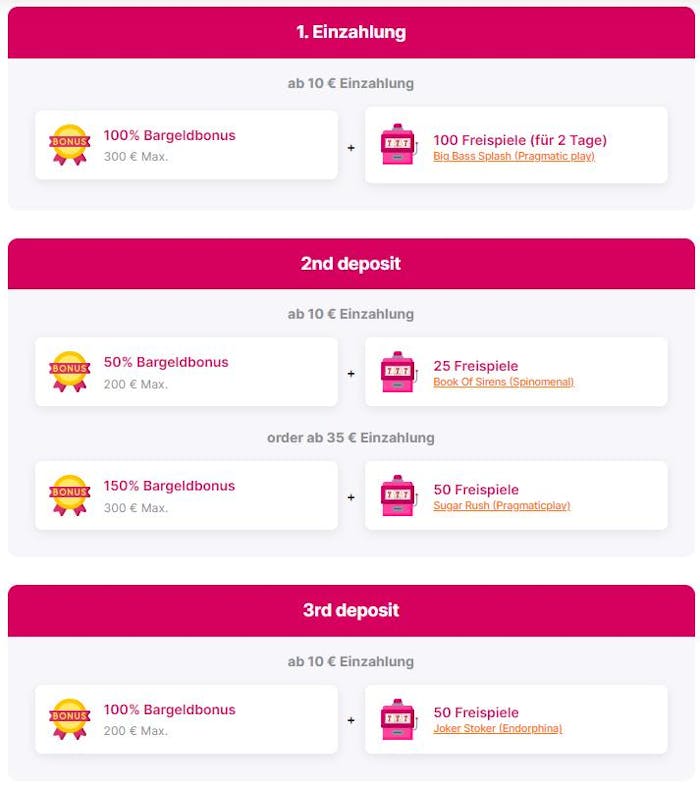
Task: Click the bonus badge icon beside 50% Bargeldbonus
Action: click(69, 372)
